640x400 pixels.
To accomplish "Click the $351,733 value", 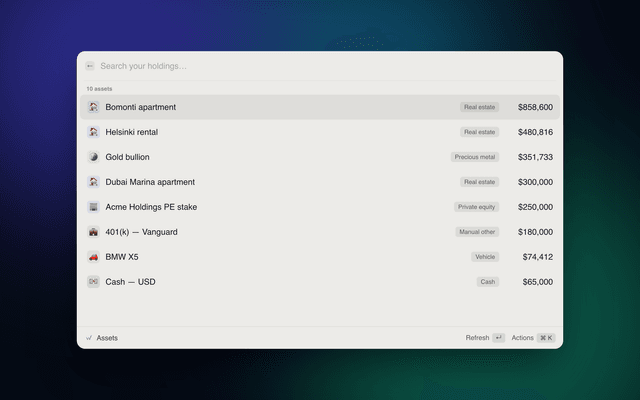I will [x=535, y=157].
